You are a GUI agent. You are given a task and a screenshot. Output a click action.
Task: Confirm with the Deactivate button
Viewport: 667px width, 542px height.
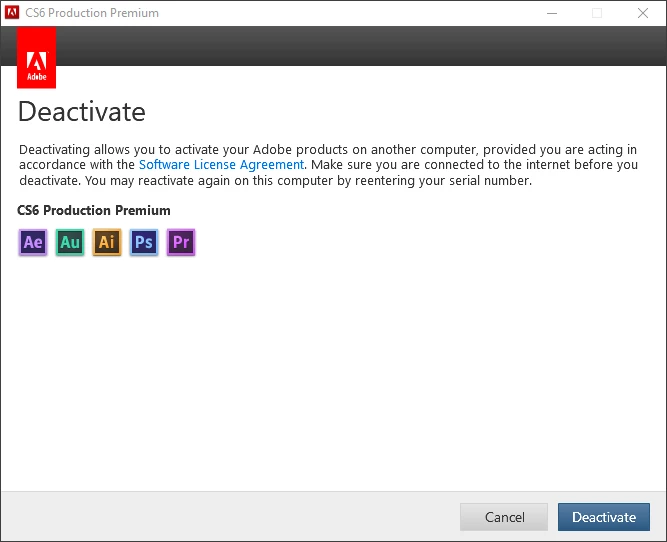(604, 517)
